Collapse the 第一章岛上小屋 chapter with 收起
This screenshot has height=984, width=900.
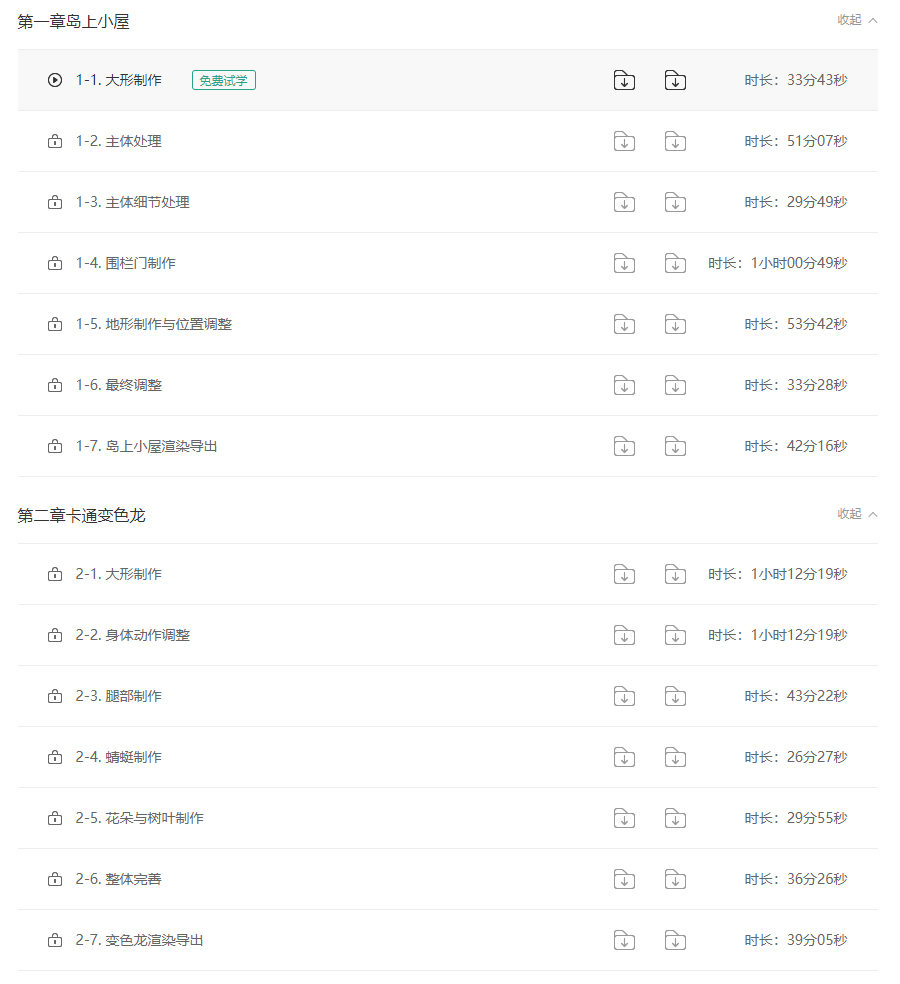(x=857, y=20)
